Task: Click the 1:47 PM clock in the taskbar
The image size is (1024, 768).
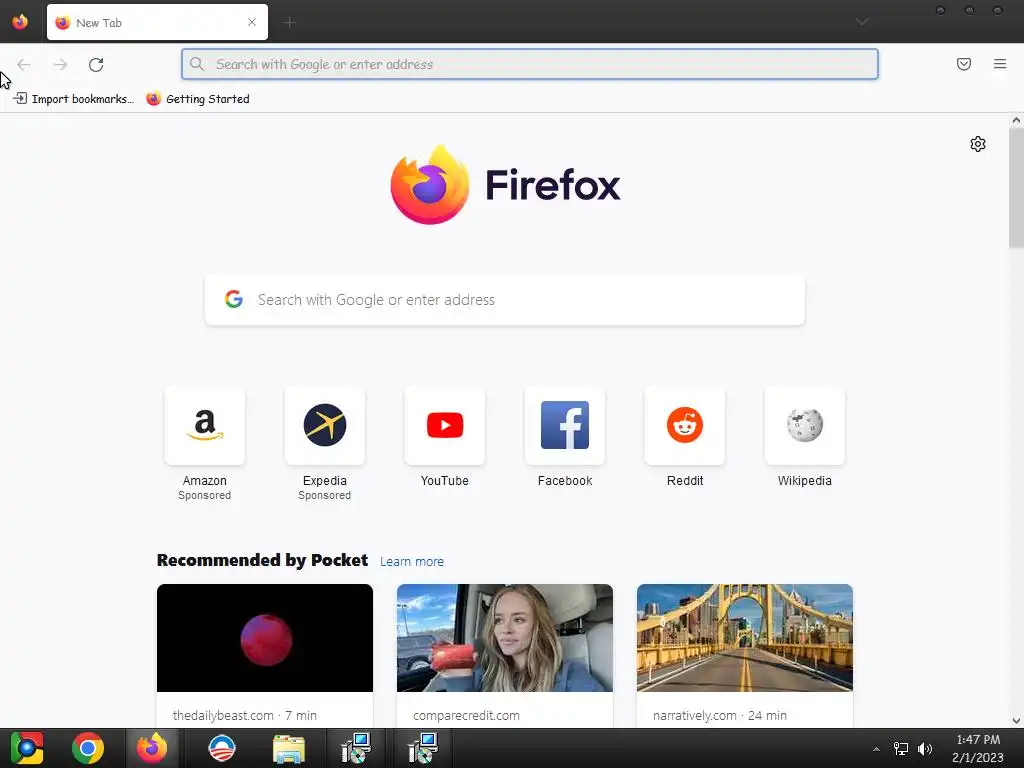Action: (x=978, y=740)
